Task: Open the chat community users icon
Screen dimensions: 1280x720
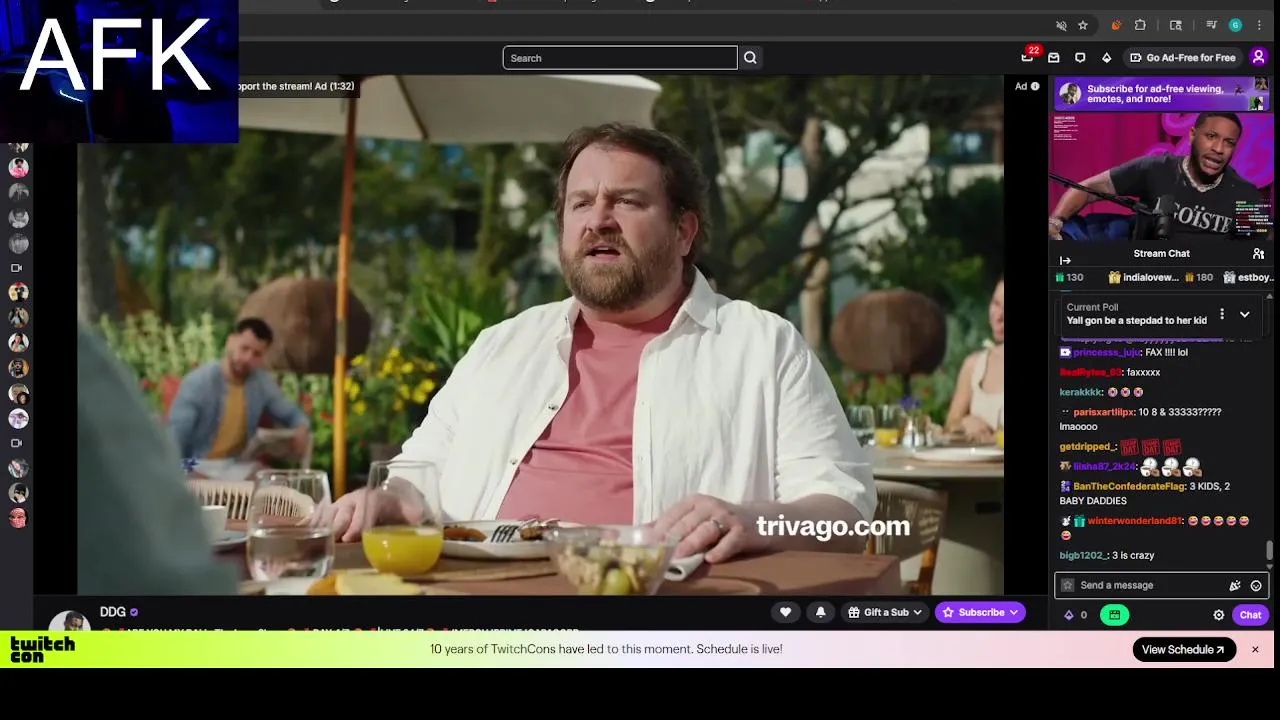Action: (1258, 254)
